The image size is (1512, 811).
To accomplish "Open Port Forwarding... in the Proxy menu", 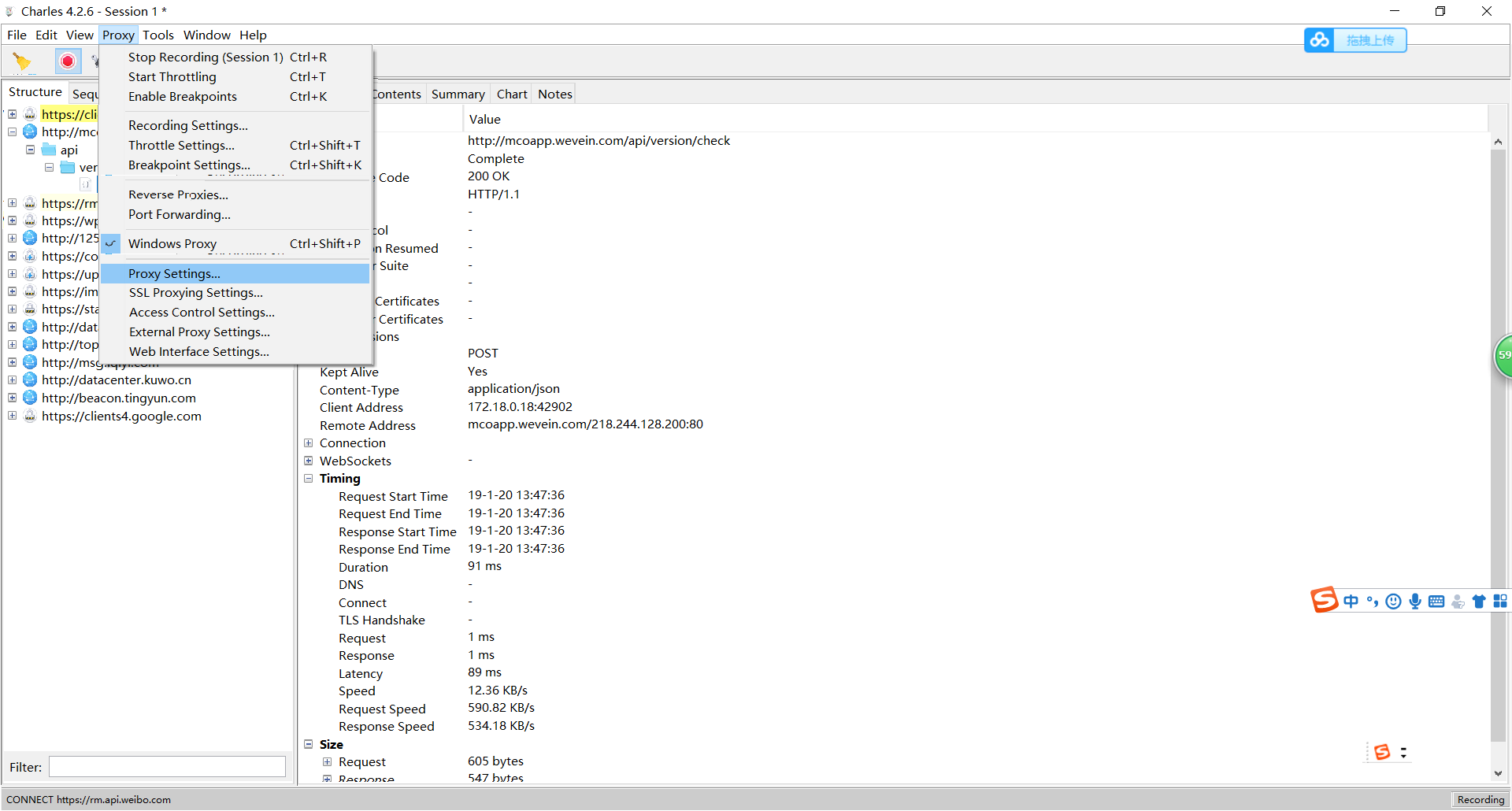I will pos(236,215).
